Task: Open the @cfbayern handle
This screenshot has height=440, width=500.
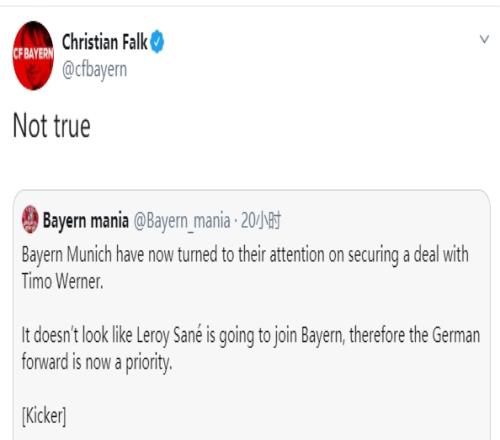Action: 94,70
